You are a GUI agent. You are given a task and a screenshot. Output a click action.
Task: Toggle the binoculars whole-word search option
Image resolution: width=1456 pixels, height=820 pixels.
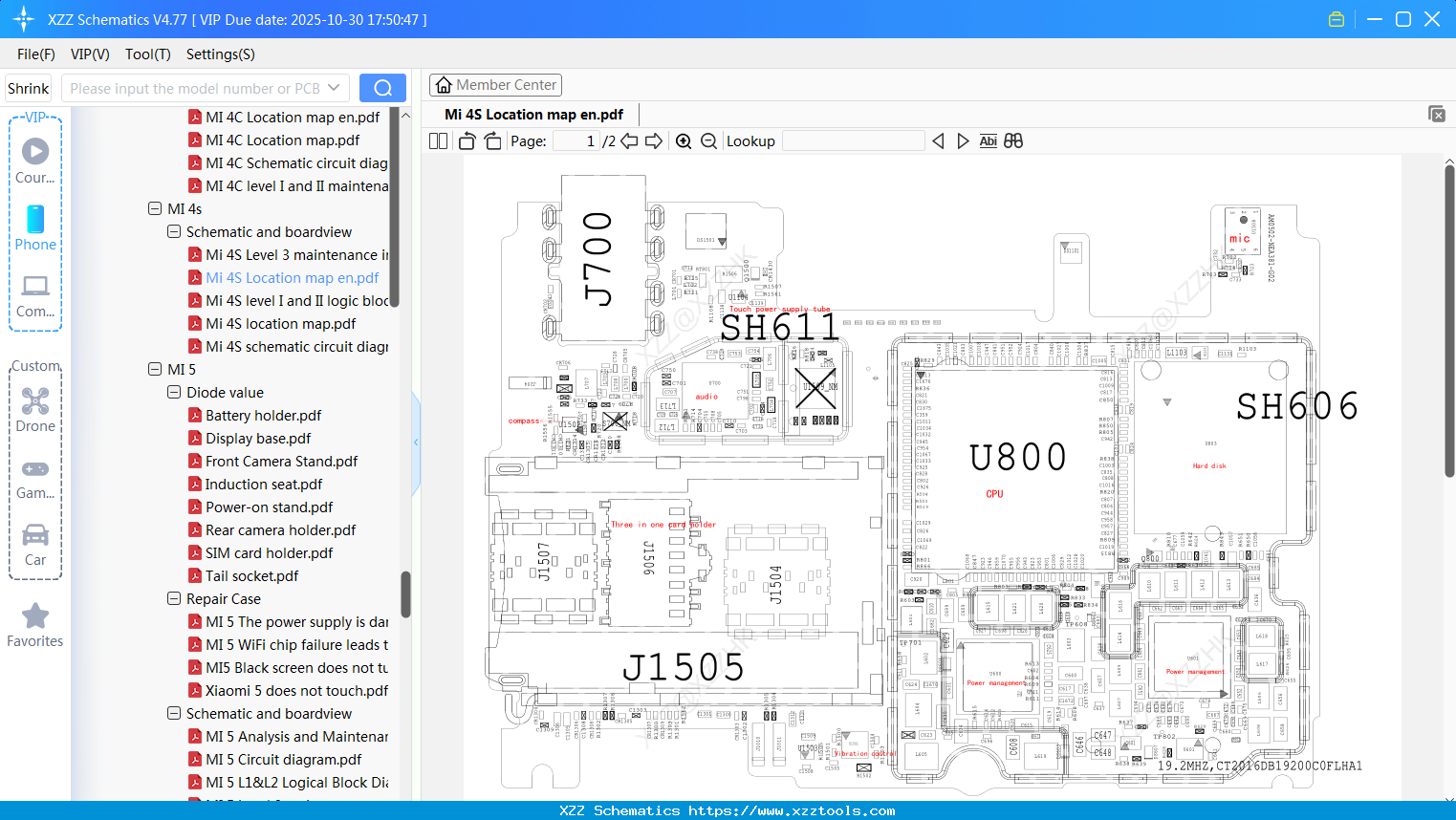coord(1013,140)
